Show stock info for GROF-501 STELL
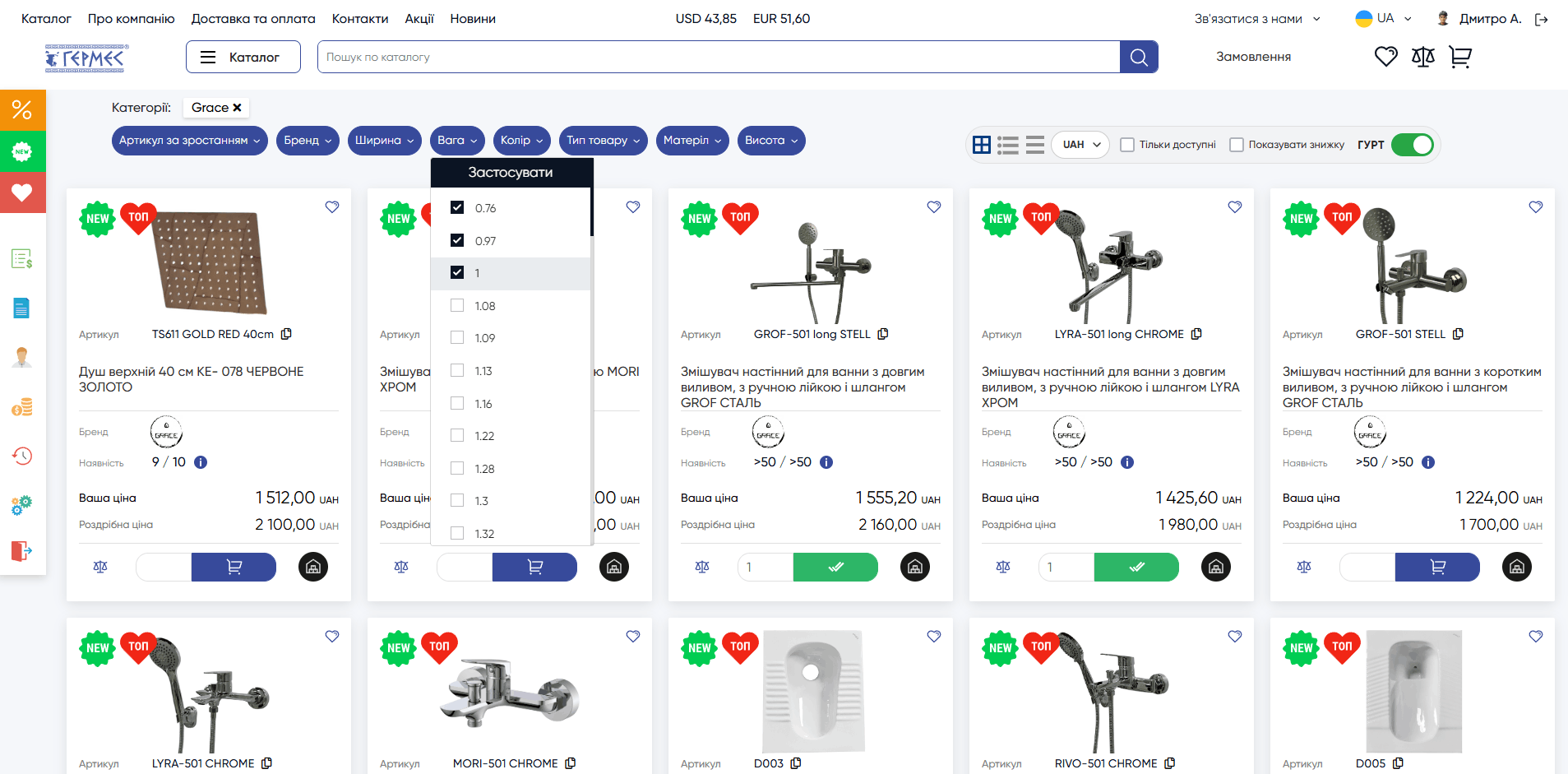 pos(1428,462)
